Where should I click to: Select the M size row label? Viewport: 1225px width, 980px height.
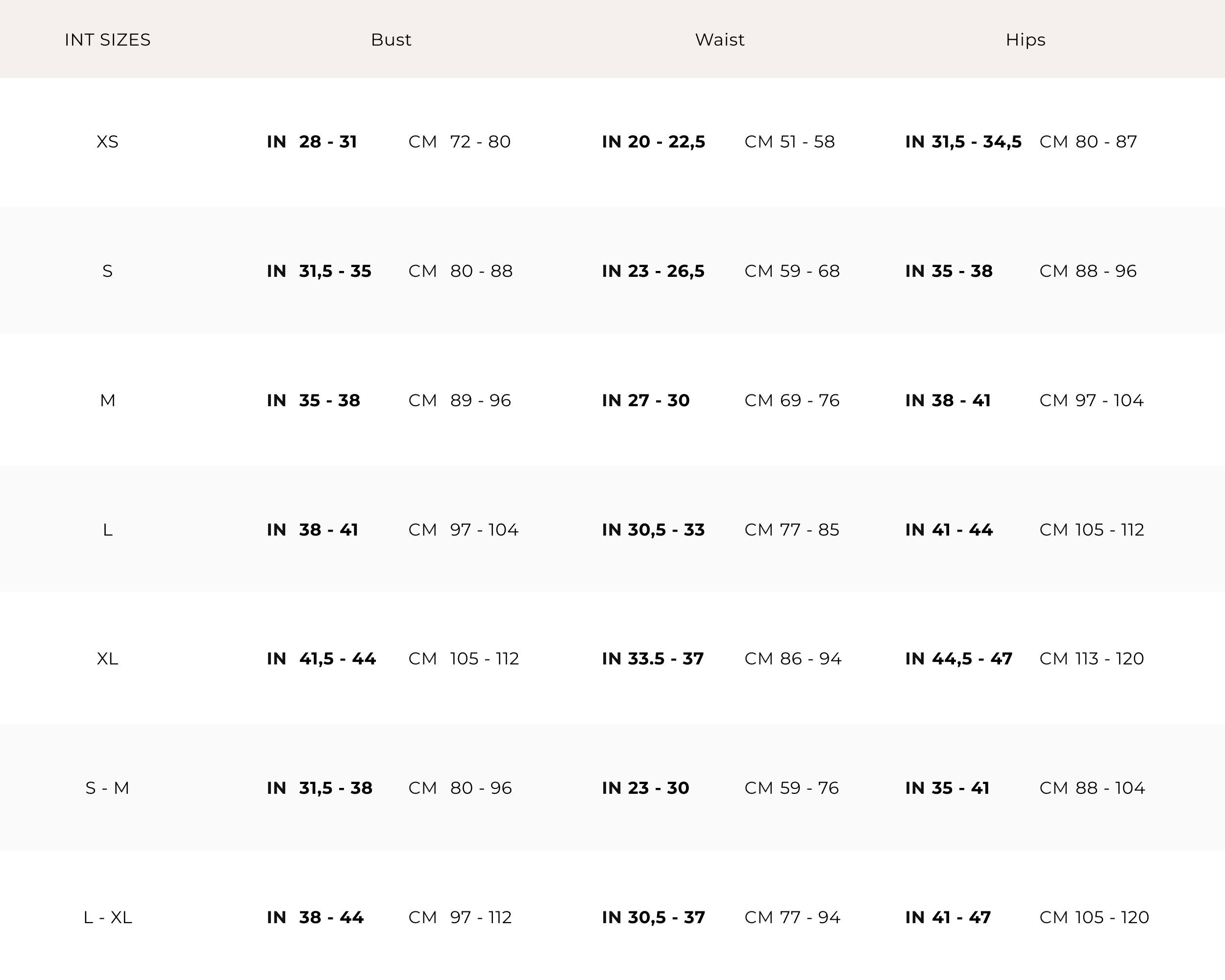tap(107, 400)
